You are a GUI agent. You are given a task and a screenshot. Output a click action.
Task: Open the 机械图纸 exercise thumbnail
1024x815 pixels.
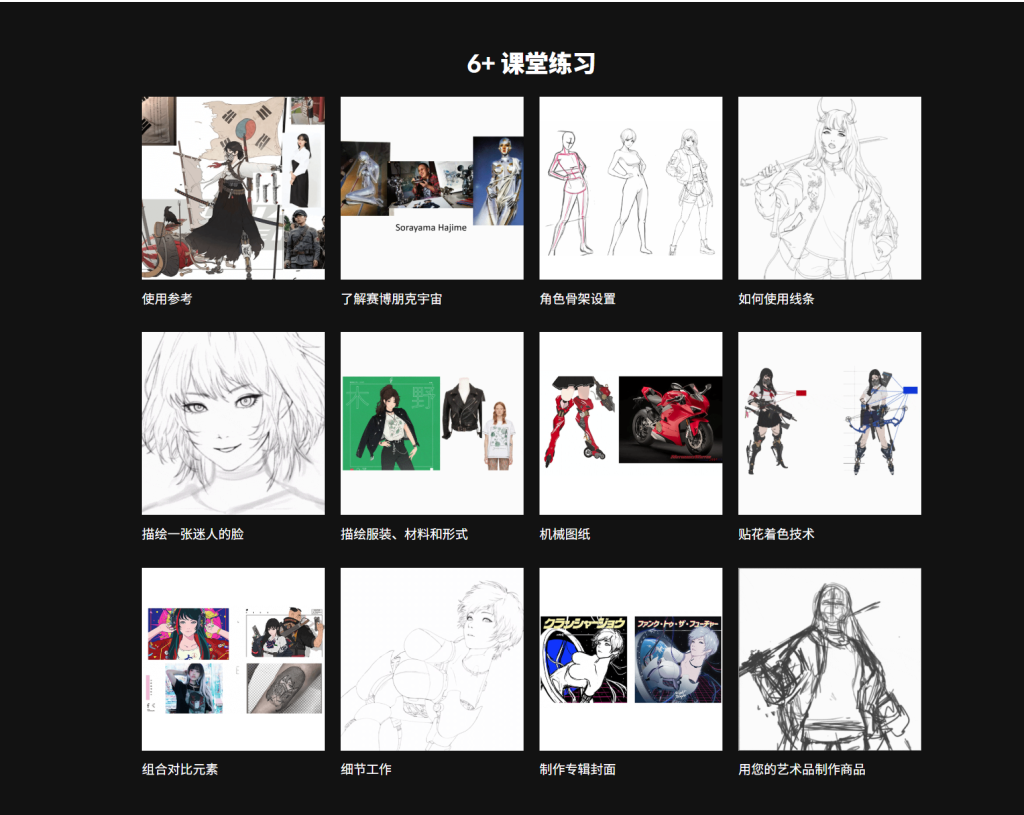[631, 423]
